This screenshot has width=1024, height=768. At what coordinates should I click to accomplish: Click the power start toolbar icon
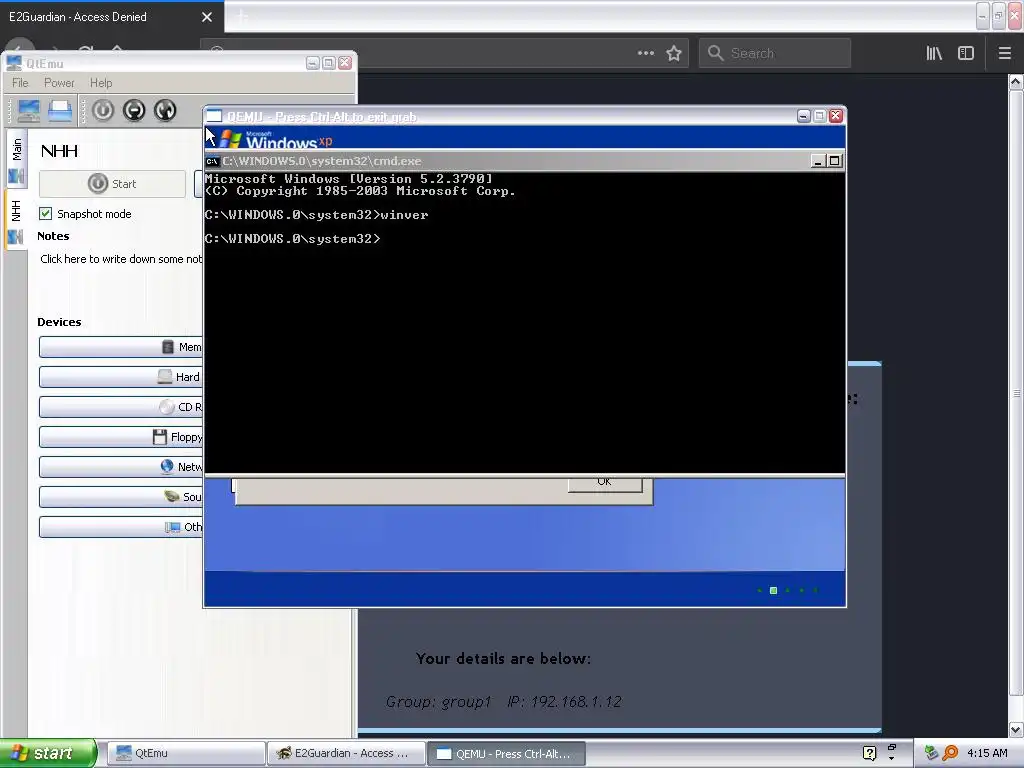103,110
